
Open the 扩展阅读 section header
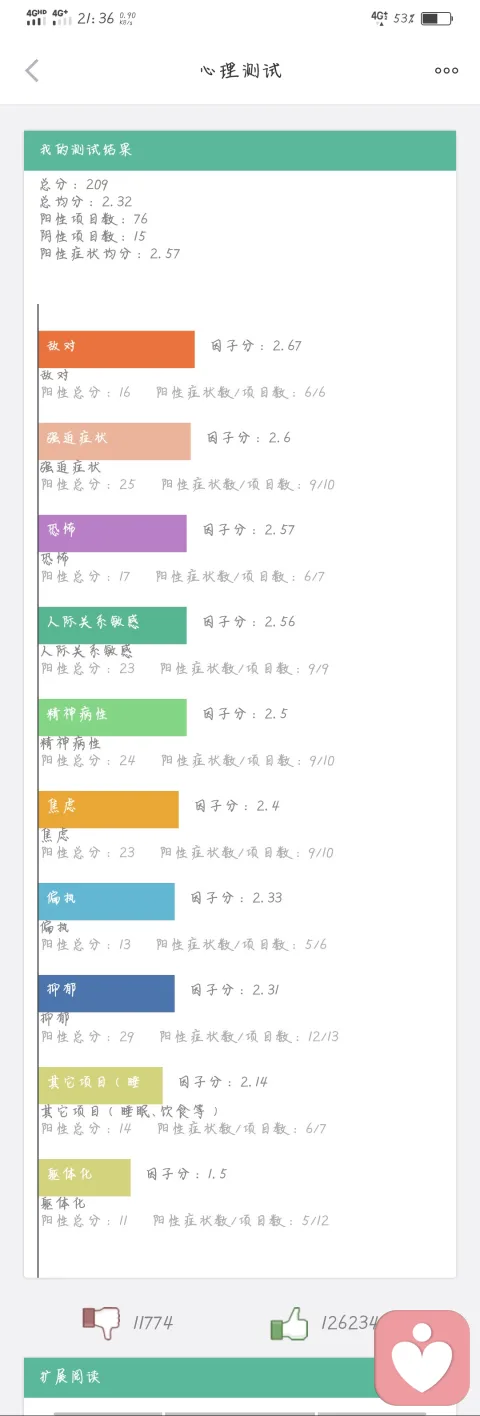240,1377
